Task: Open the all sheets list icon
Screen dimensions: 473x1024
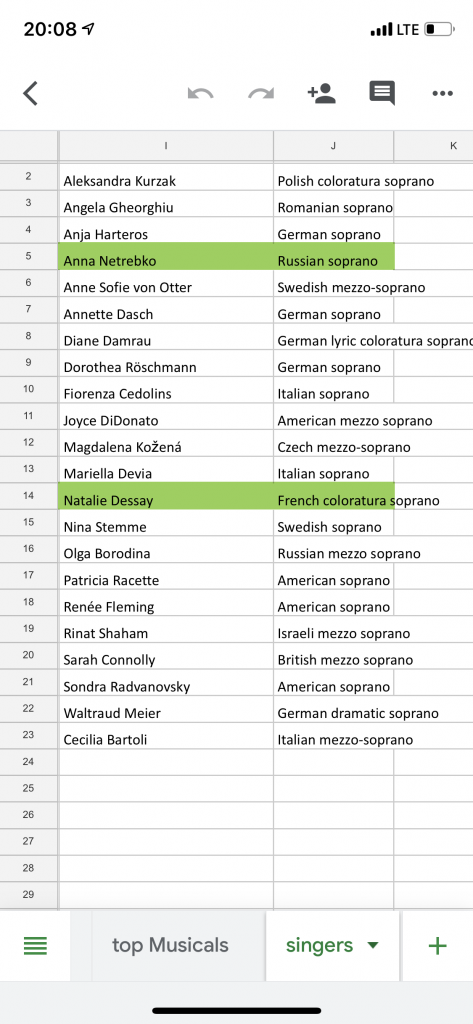Action: (35, 946)
